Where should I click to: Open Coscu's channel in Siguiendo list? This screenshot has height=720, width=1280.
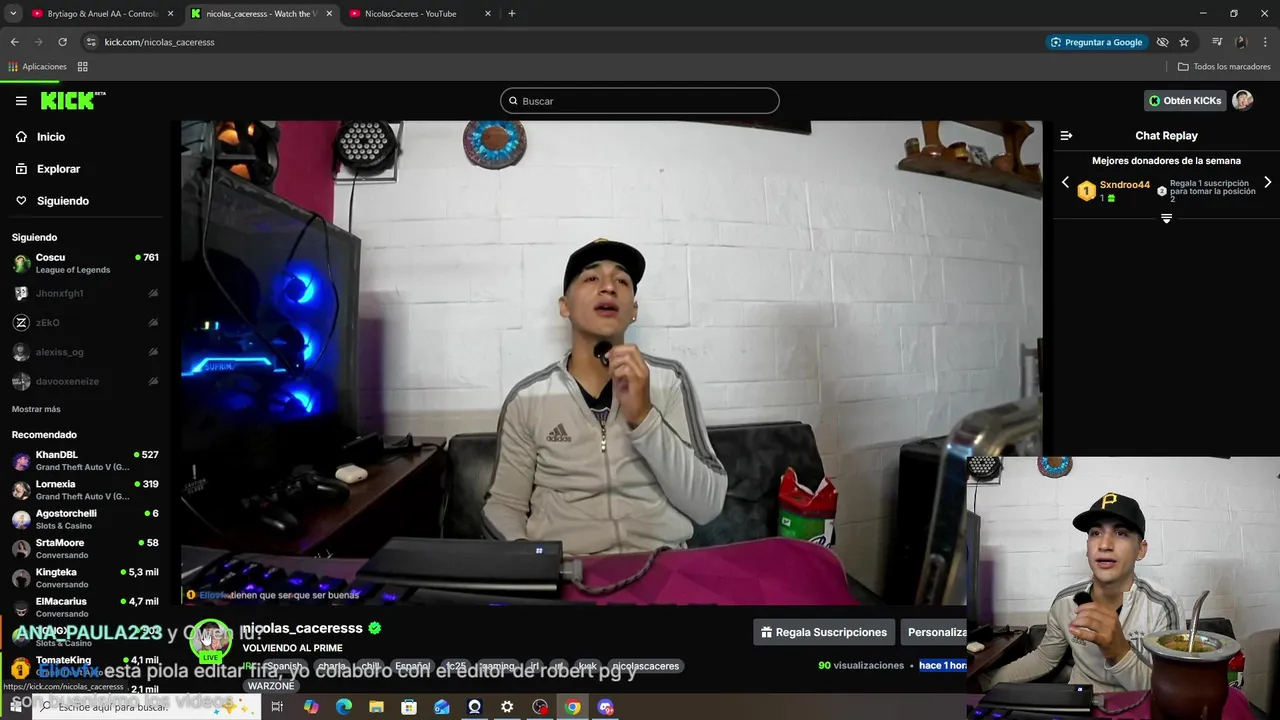click(85, 263)
